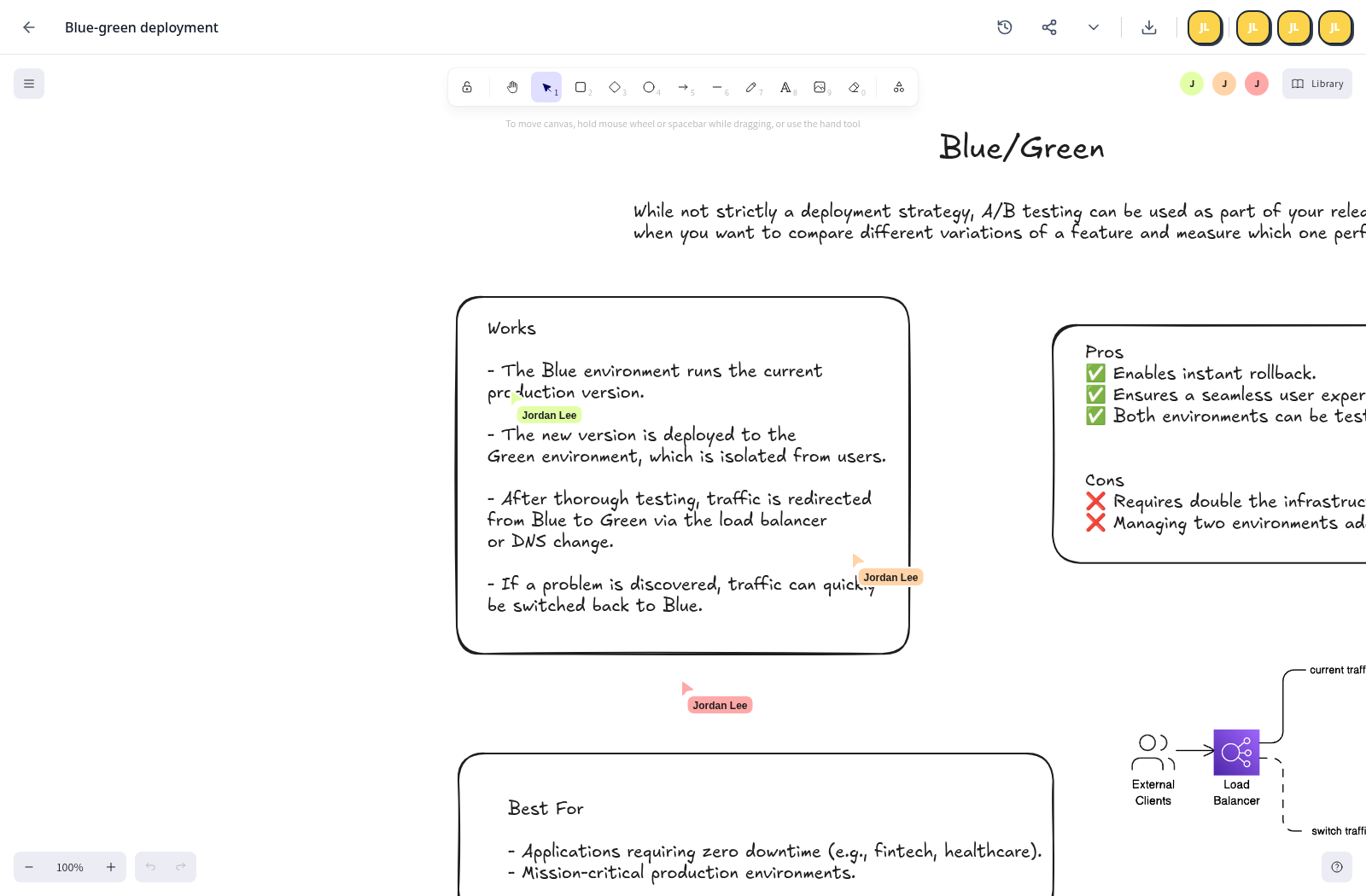The image size is (1366, 896).
Task: Select the Rectangle shape tool
Action: [x=581, y=87]
